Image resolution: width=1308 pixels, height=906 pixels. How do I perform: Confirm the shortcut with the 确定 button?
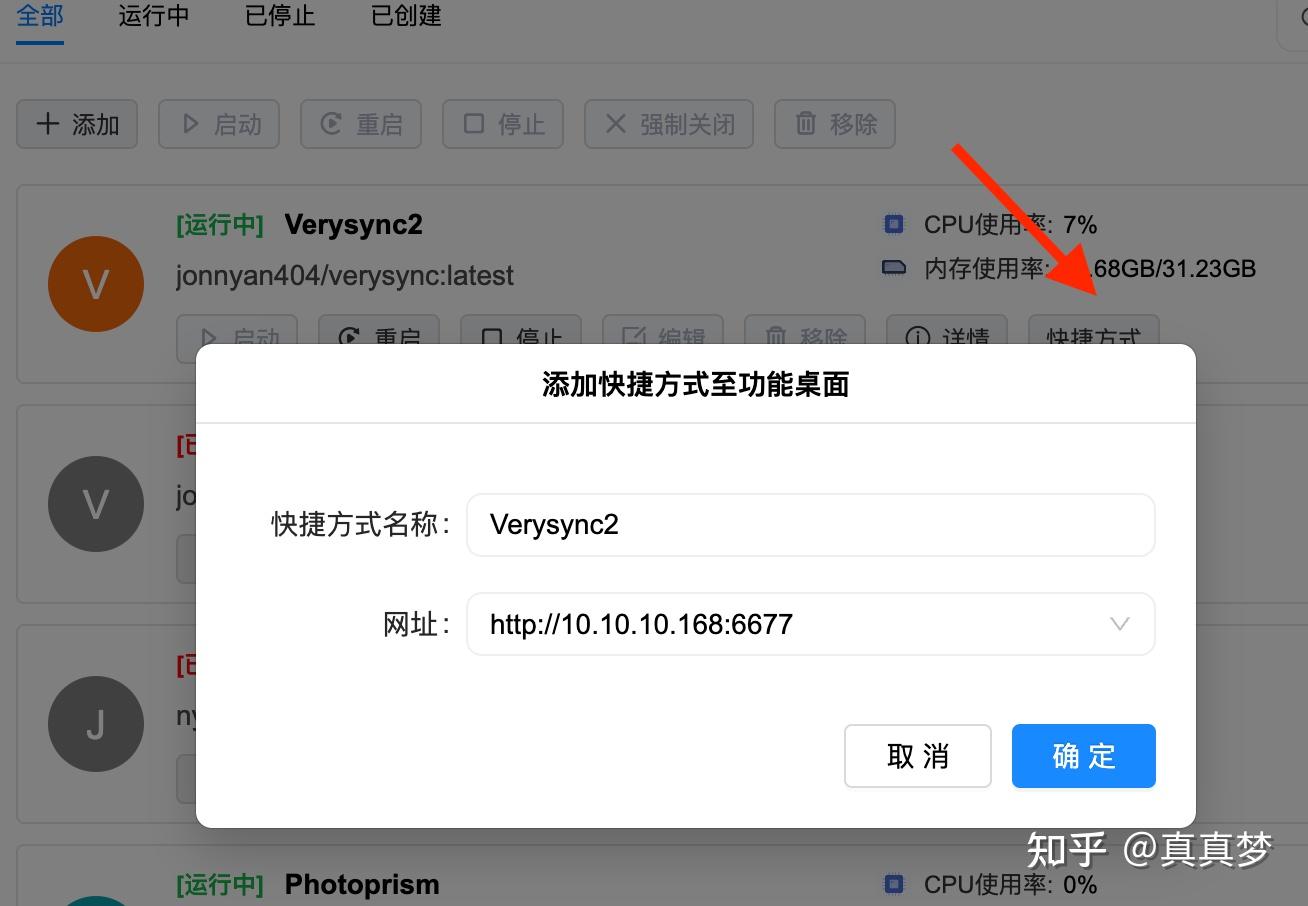1083,756
